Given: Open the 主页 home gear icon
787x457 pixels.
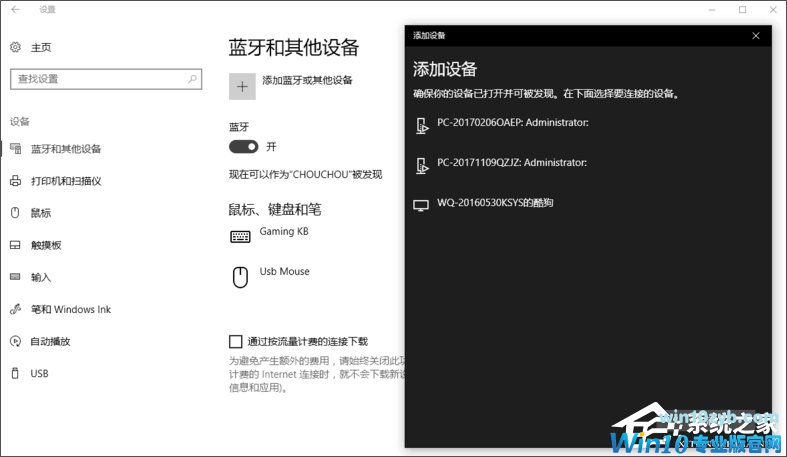Looking at the screenshot, I should [16, 47].
